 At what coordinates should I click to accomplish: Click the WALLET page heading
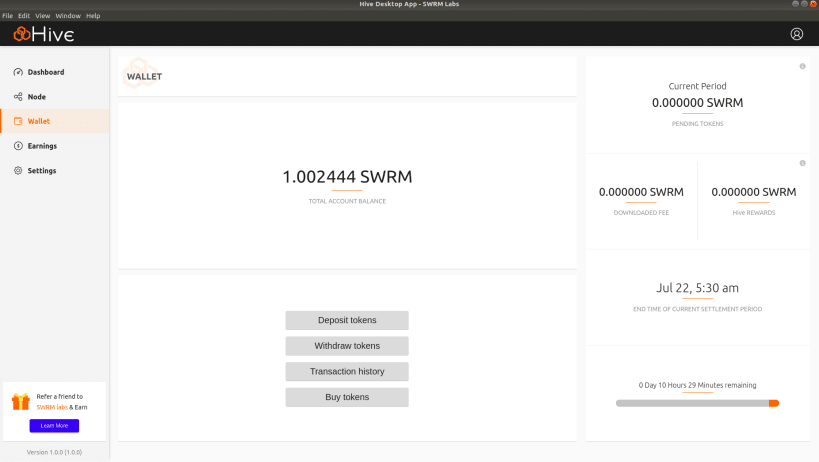(144, 77)
